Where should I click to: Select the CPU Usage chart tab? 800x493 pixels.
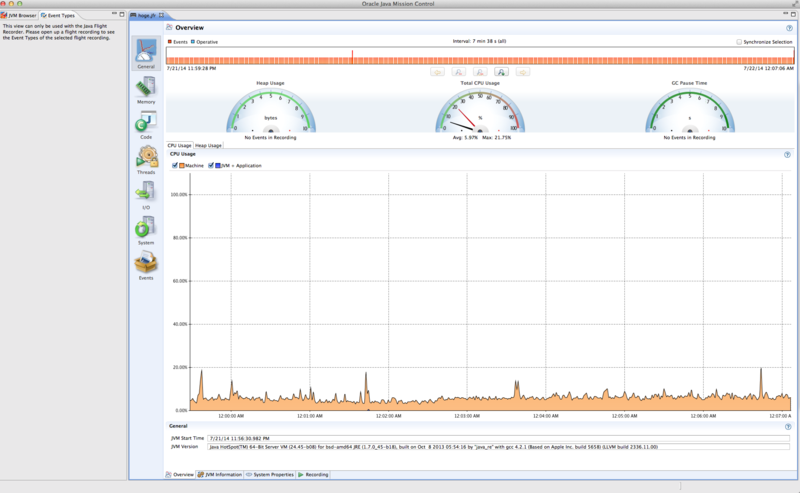coord(180,145)
